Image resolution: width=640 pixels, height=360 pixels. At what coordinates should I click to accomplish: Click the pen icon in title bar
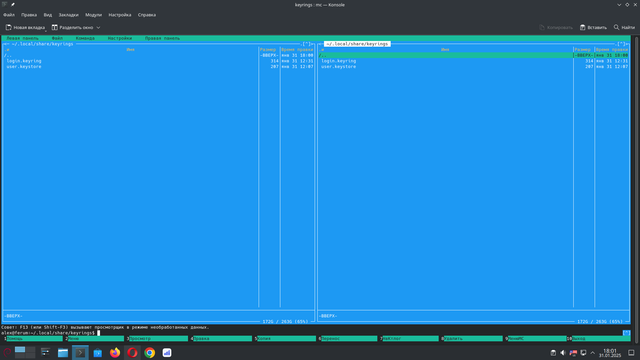tap(13, 4)
